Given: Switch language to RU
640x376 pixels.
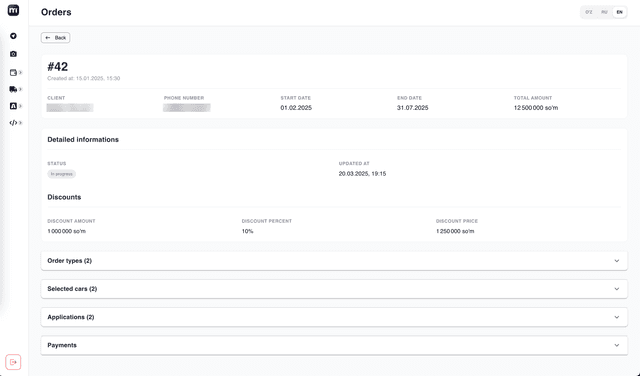Looking at the screenshot, I should [604, 12].
